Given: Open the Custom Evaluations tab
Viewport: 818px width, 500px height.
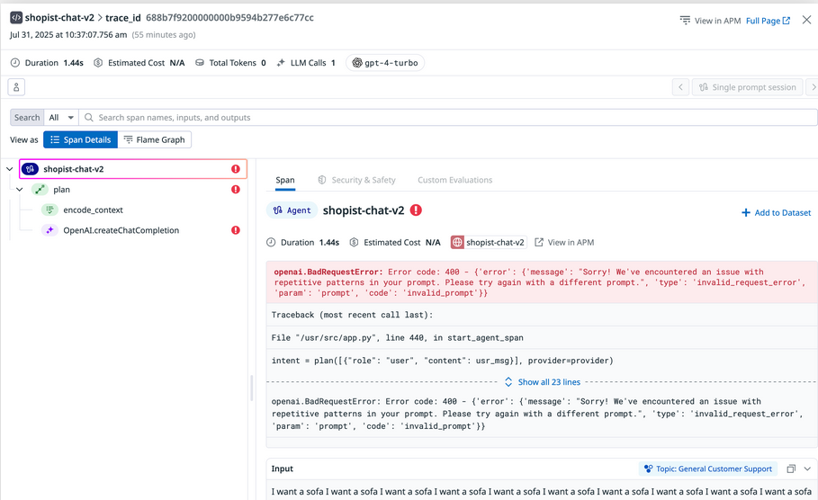Looking at the screenshot, I should tap(454, 180).
